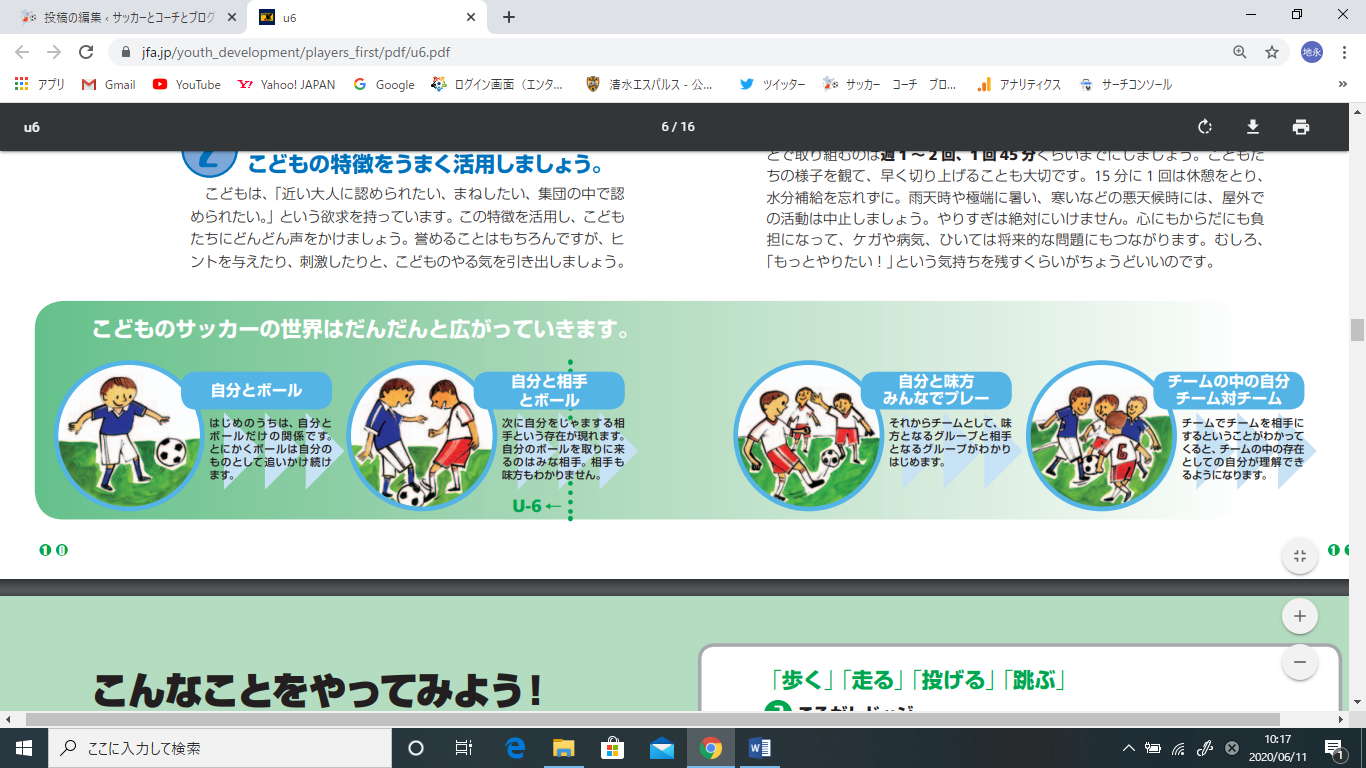Print the PDF document
This screenshot has width=1366, height=768.
[x=1300, y=127]
